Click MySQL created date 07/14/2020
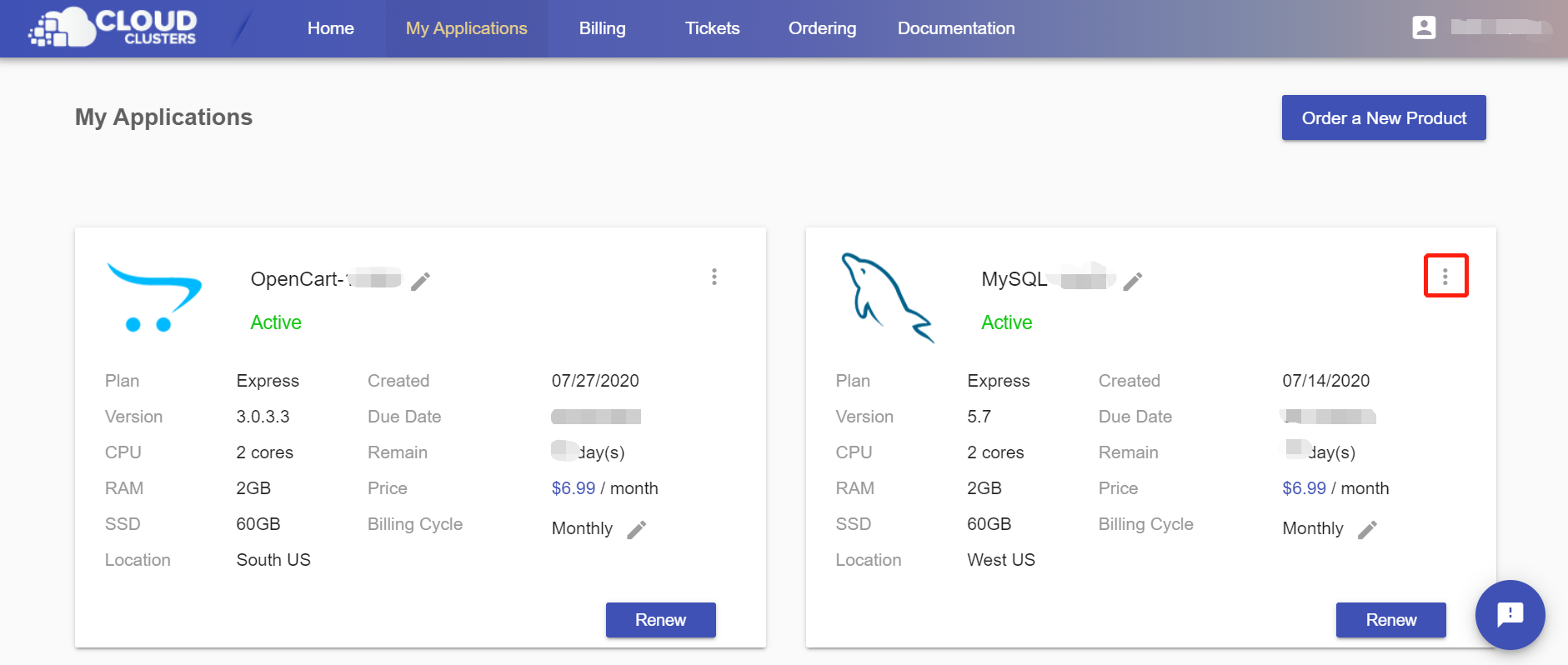This screenshot has height=665, width=1568. 1326,381
